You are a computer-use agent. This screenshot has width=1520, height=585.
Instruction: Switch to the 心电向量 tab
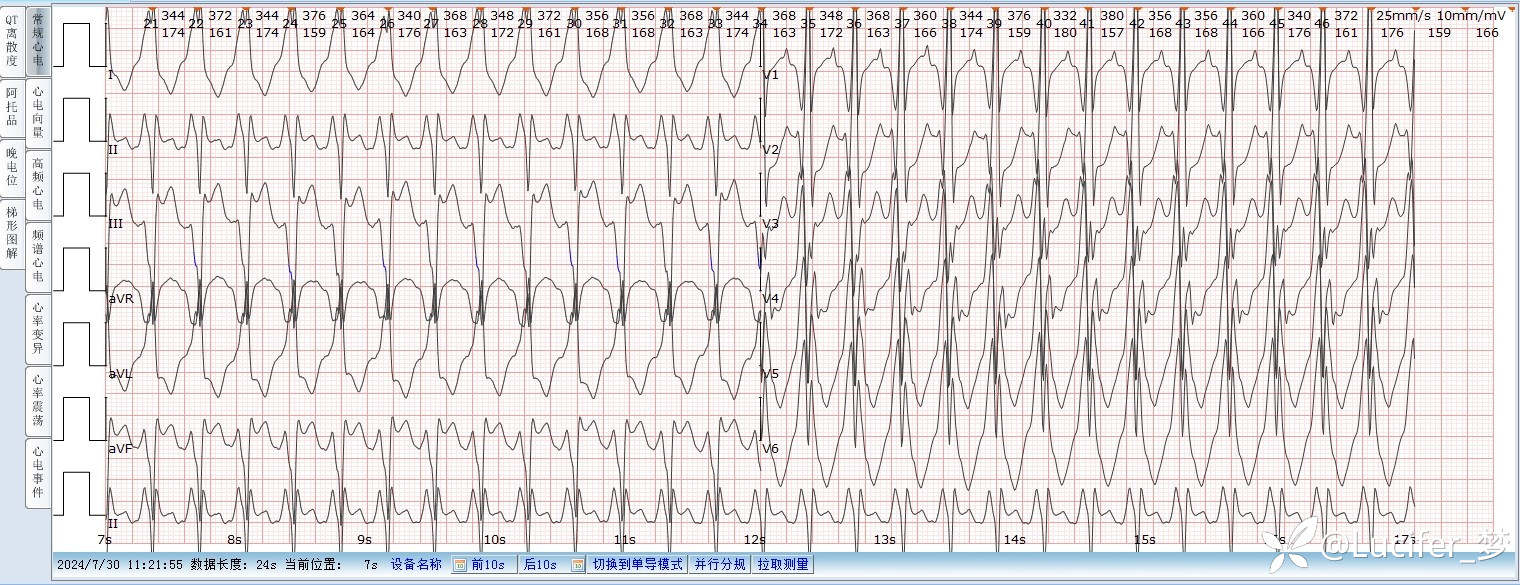pyautogui.click(x=38, y=111)
